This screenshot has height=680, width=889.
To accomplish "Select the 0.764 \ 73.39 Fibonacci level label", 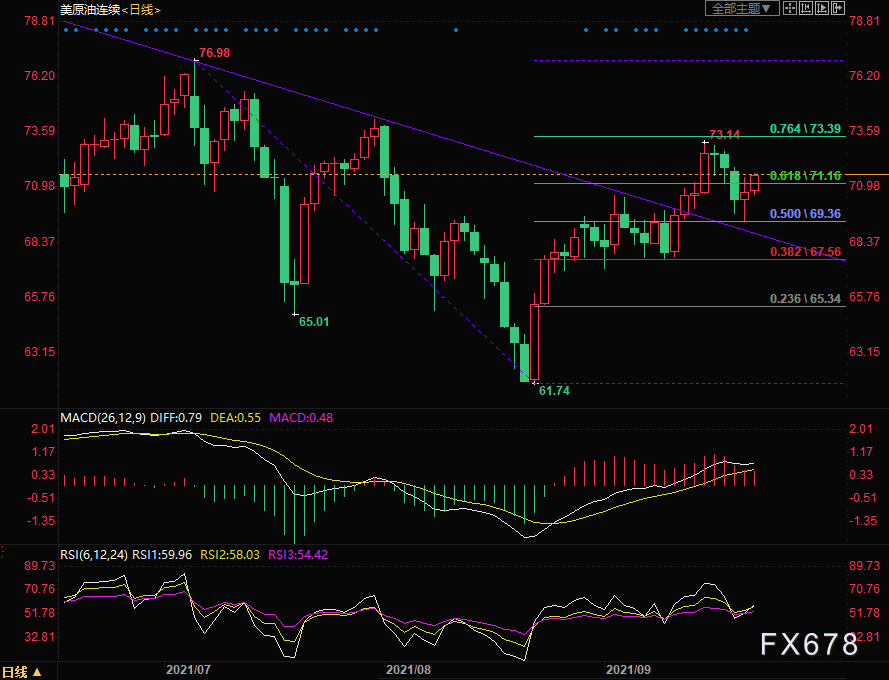I will [805, 129].
